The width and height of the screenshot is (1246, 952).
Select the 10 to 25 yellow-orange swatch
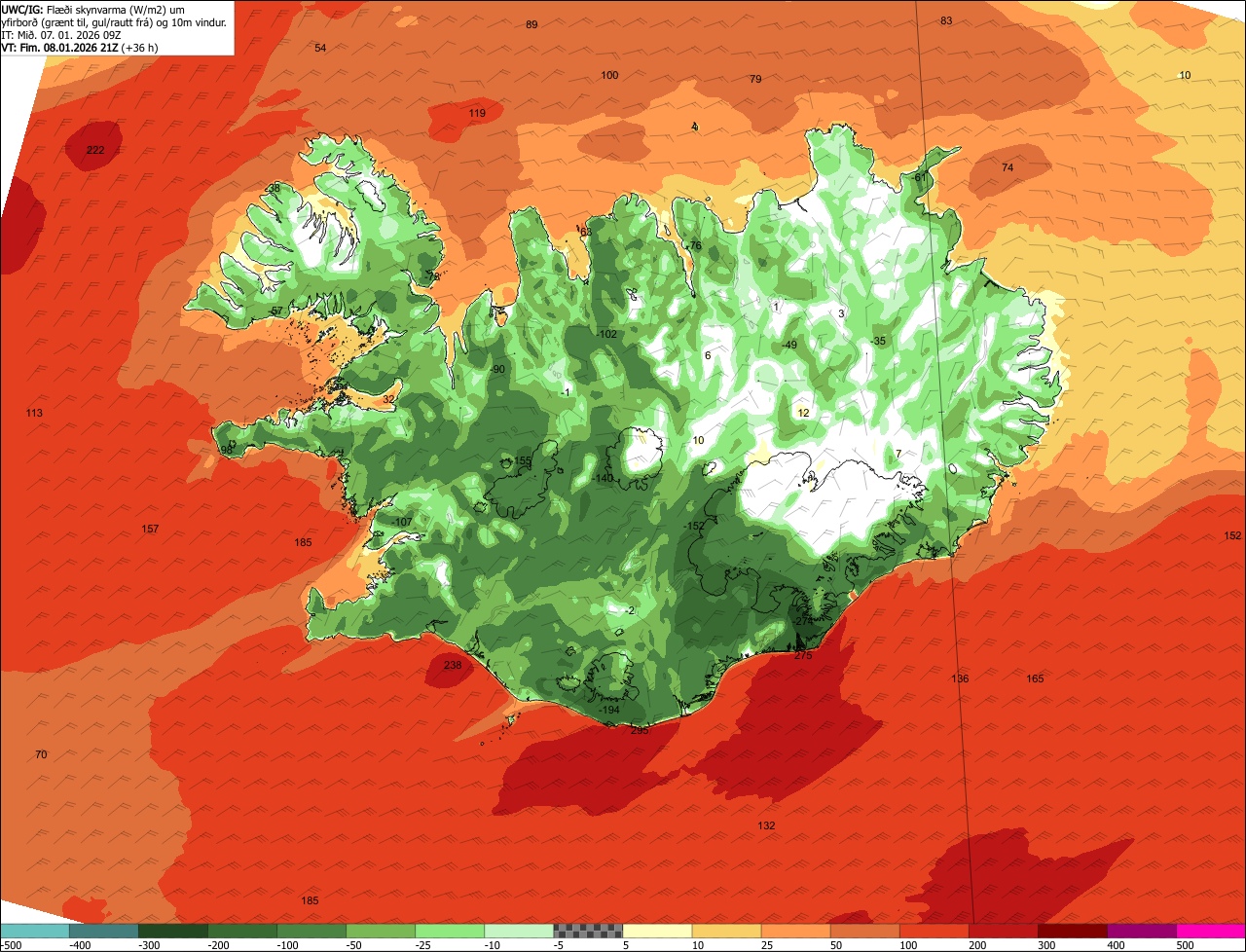pos(726,931)
